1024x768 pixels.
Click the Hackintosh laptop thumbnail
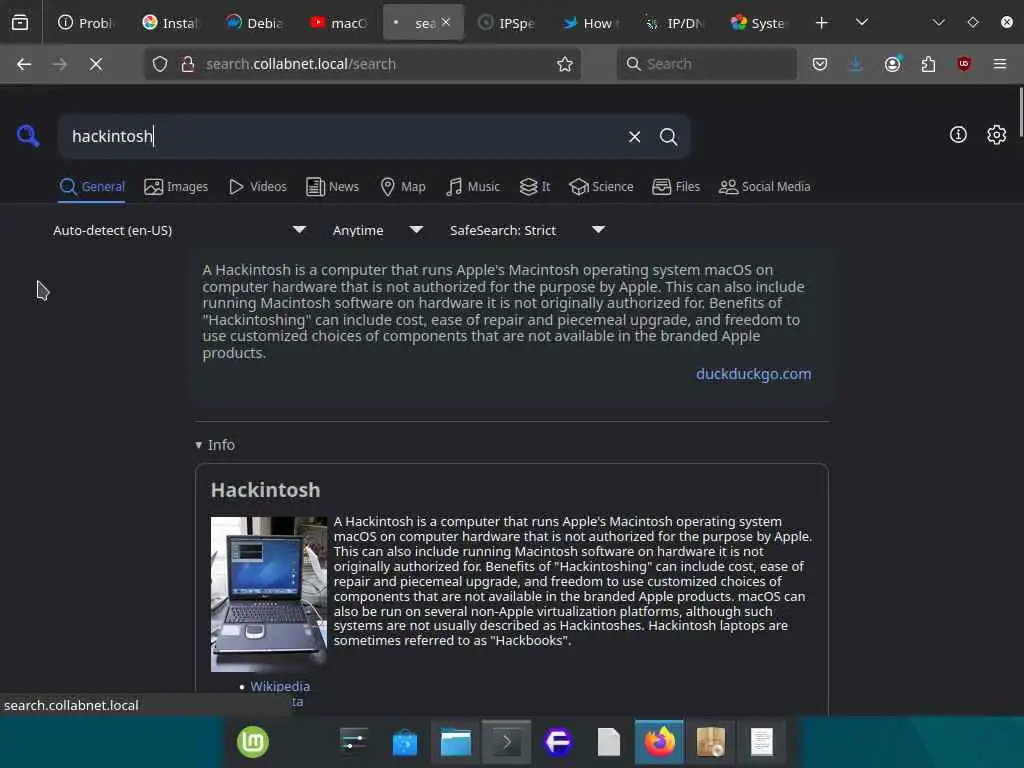point(268,594)
